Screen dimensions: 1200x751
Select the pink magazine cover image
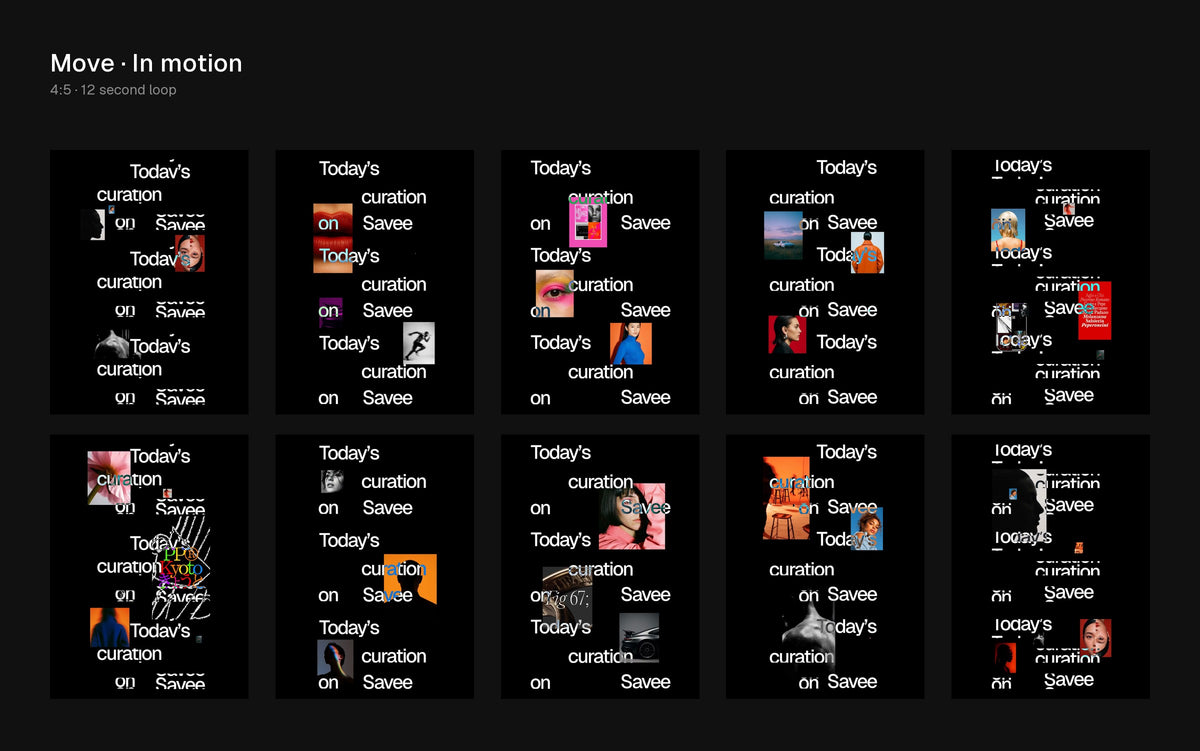tap(588, 220)
